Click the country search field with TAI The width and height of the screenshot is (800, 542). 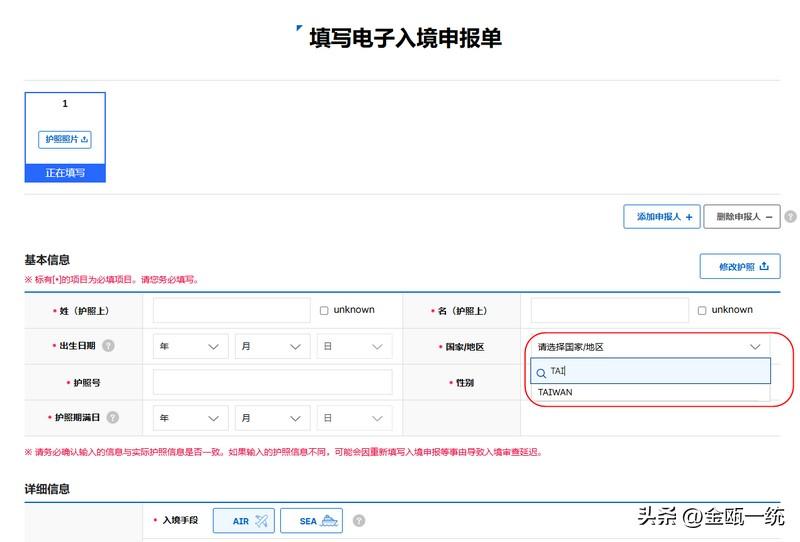tap(651, 371)
